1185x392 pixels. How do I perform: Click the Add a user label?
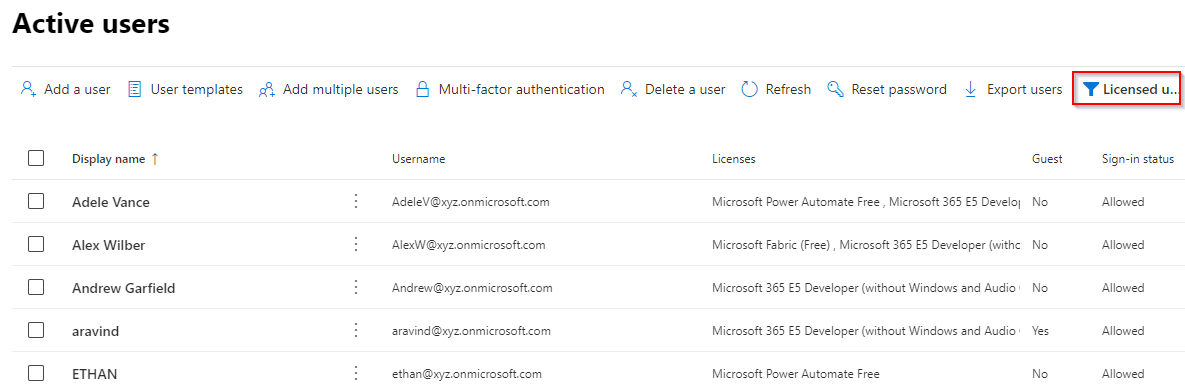pos(77,89)
